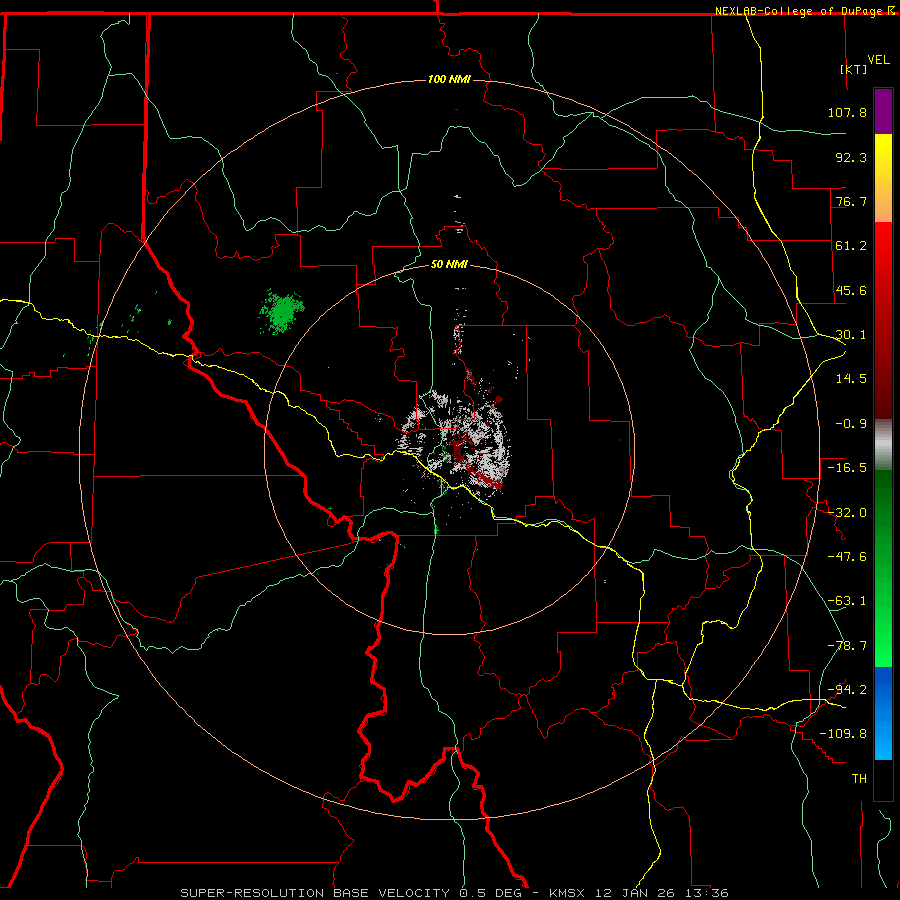900x900 pixels.
Task: Click the -0.9 velocity scale value
Action: [851, 424]
